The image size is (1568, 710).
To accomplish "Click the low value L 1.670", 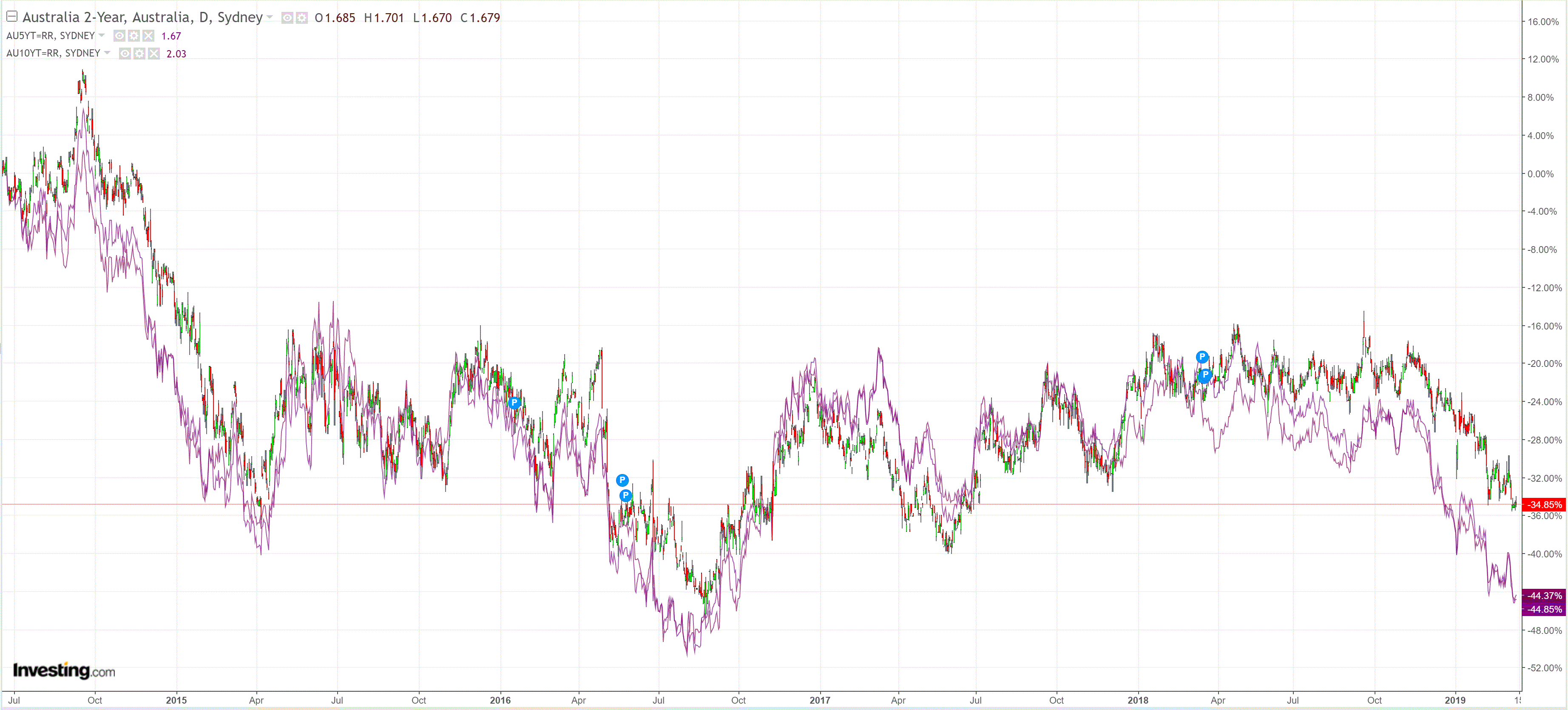I will tap(432, 18).
